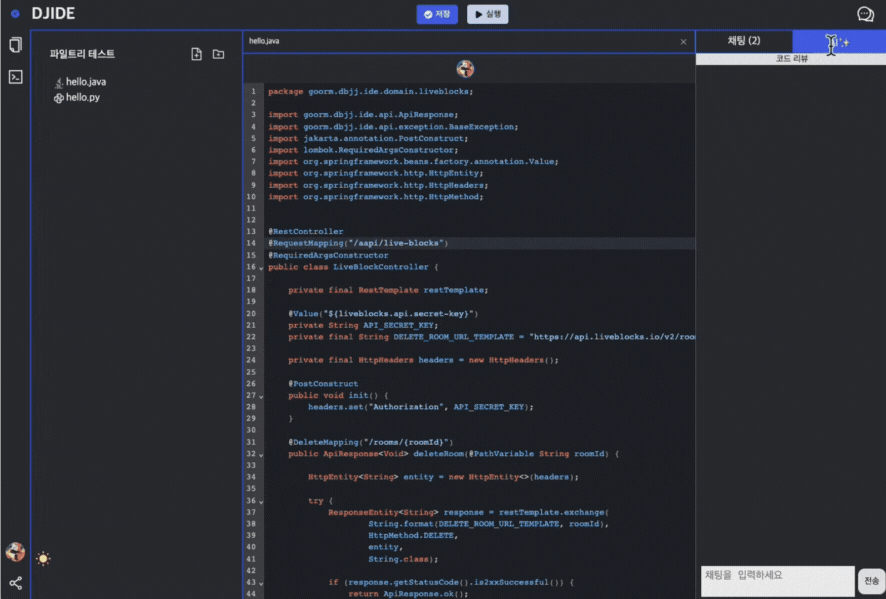The height and width of the screenshot is (599, 886).
Task: Send chat with 전송 button
Action: 871,581
